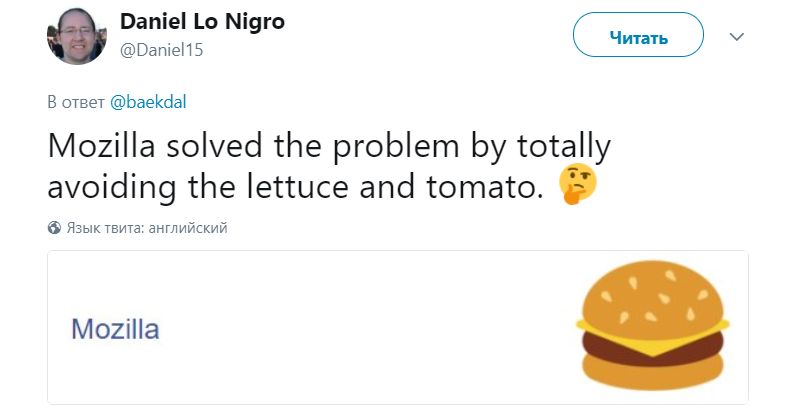Click the globe icon beside tweet language

[x=54, y=228]
